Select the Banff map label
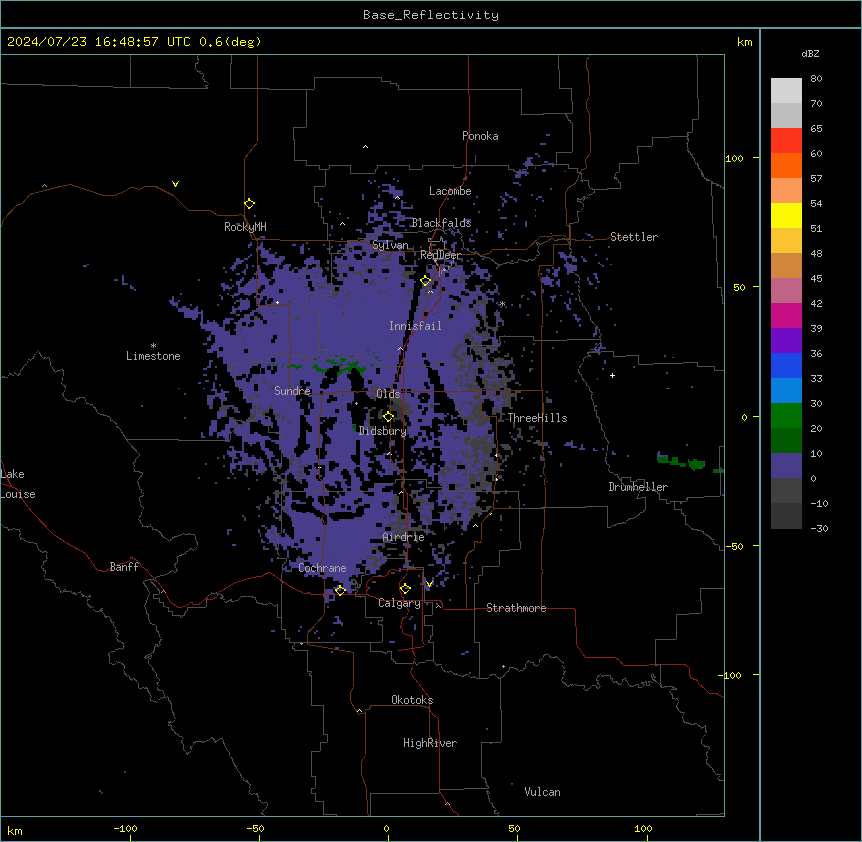This screenshot has height=842, width=862. point(124,567)
